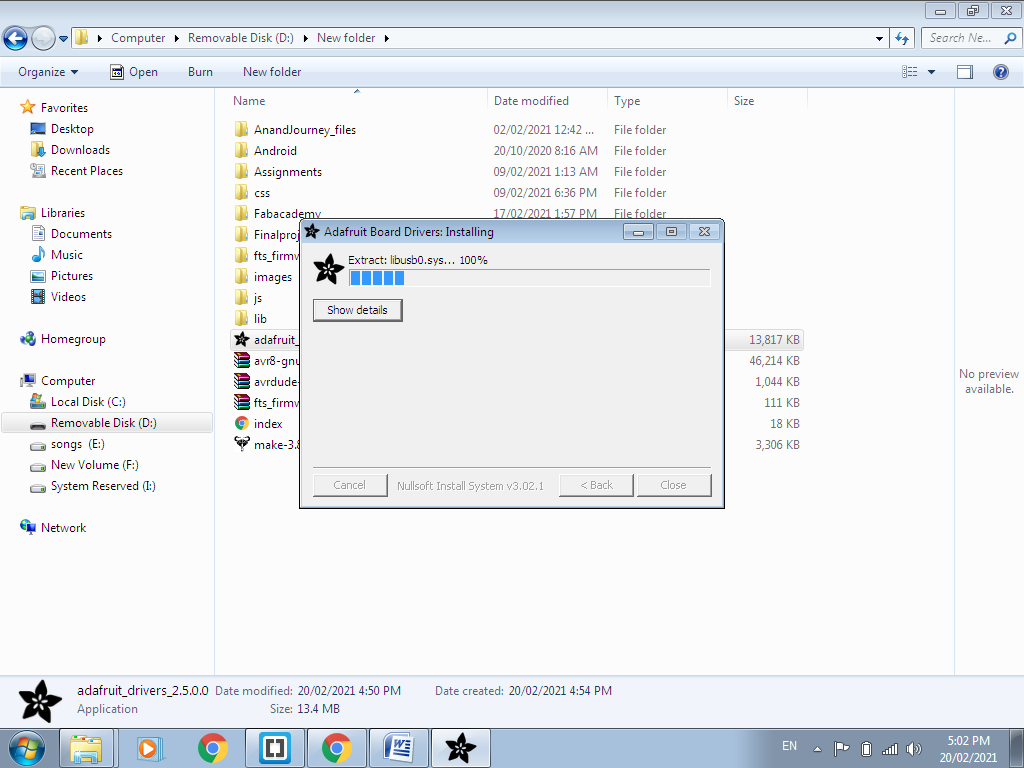Select the lib folder
The width and height of the screenshot is (1024, 768).
[x=260, y=319]
